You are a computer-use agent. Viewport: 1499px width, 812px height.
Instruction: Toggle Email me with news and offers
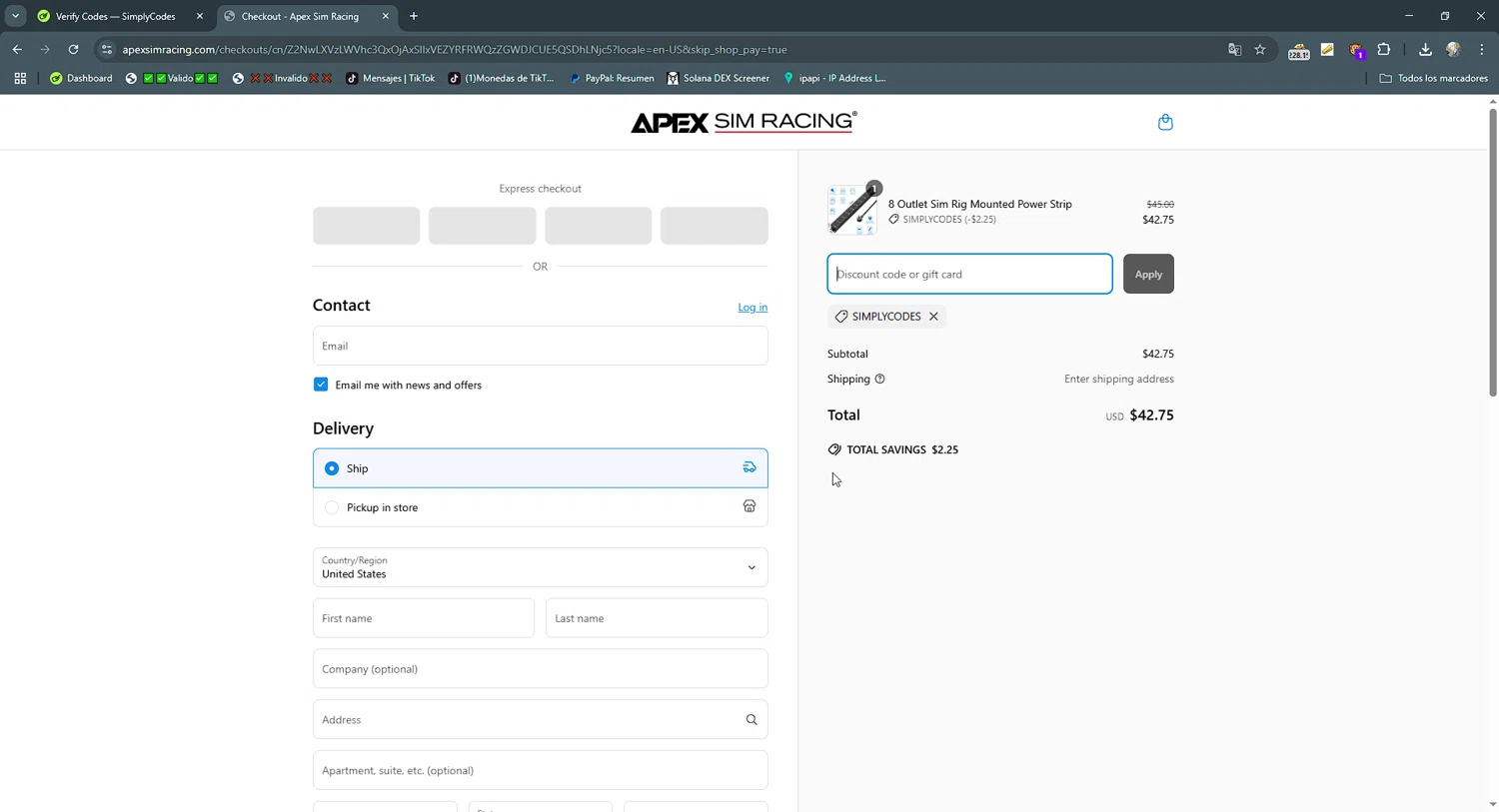[321, 385]
